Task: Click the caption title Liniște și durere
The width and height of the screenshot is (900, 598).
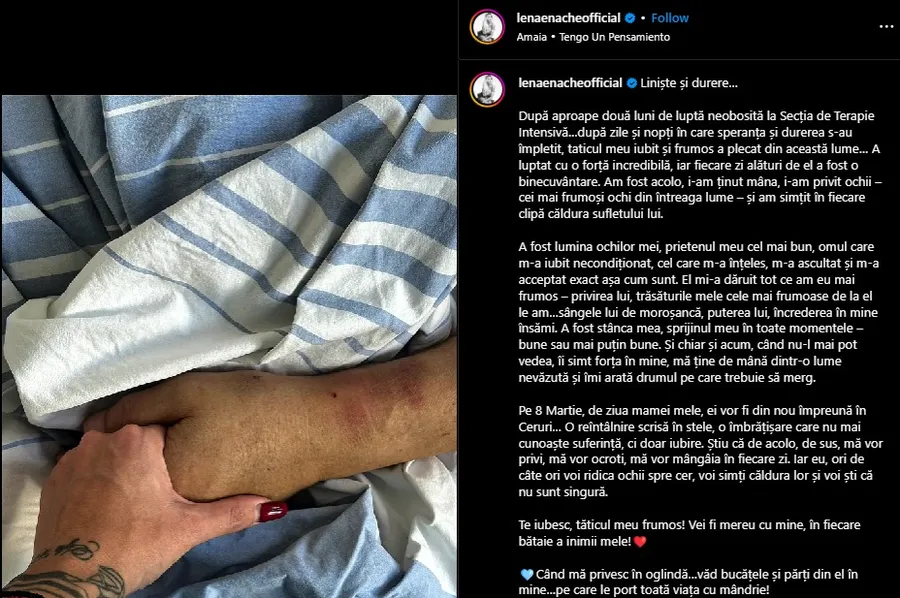Action: pos(689,83)
